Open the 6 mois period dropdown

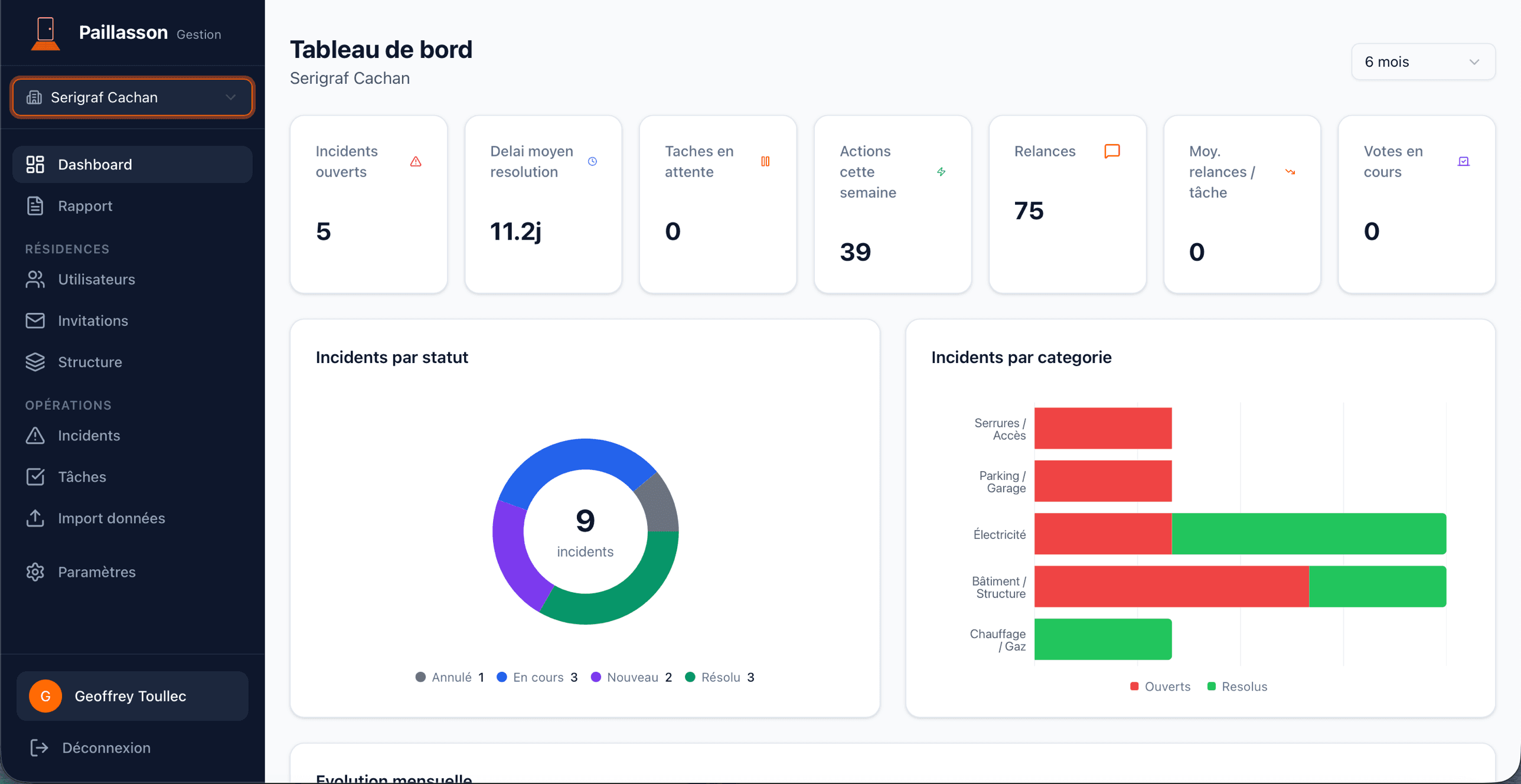pos(1423,61)
